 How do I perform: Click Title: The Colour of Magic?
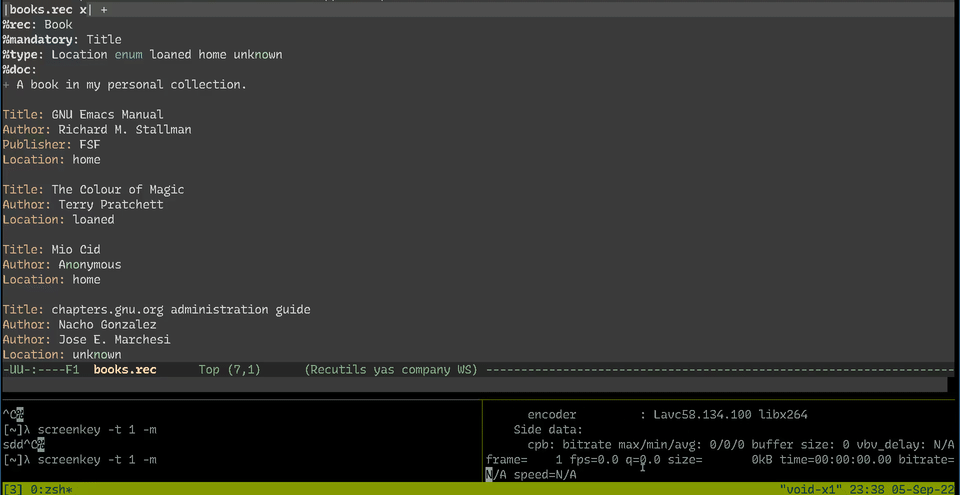[x=93, y=190]
